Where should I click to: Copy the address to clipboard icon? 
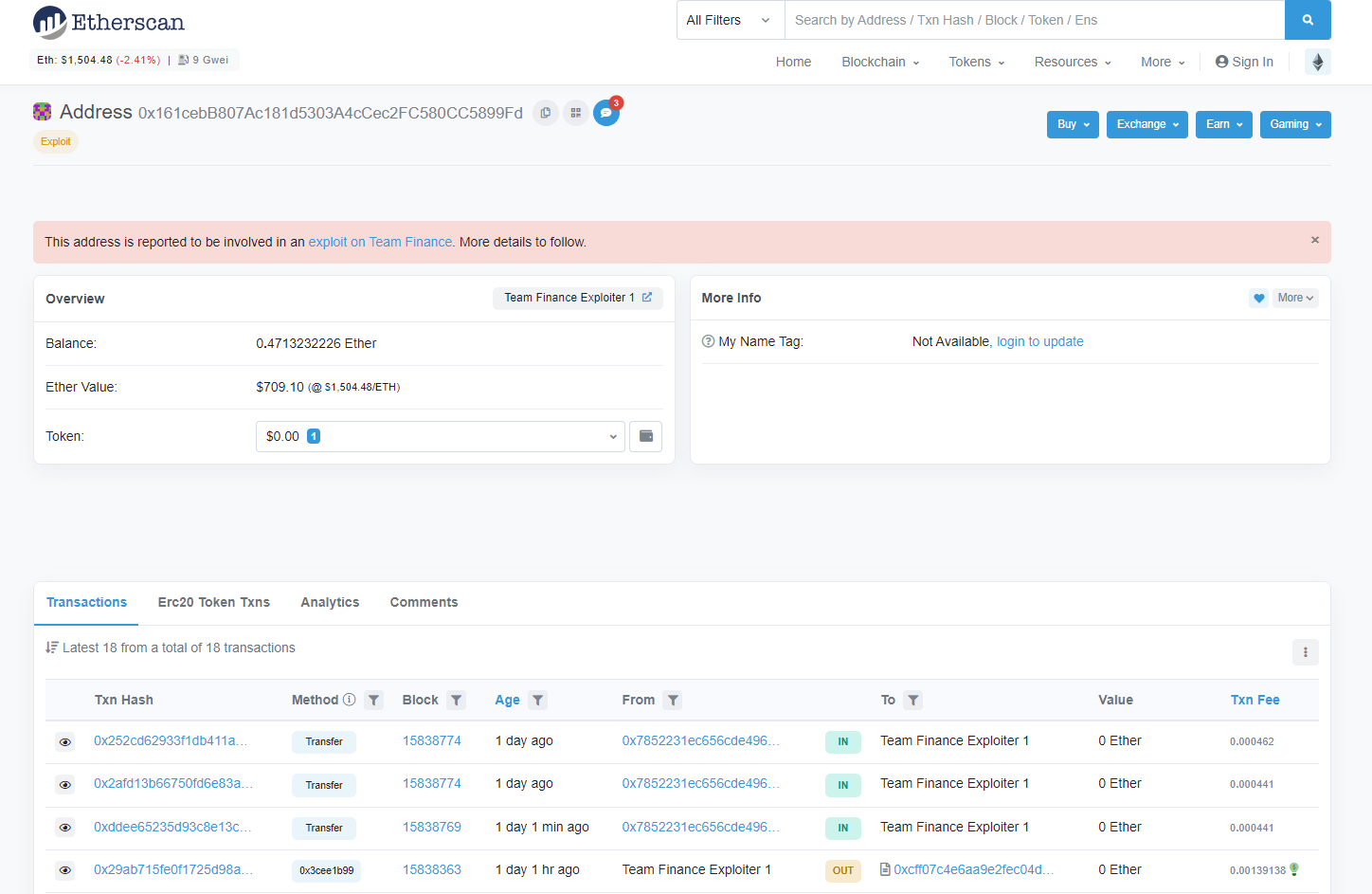point(546,113)
